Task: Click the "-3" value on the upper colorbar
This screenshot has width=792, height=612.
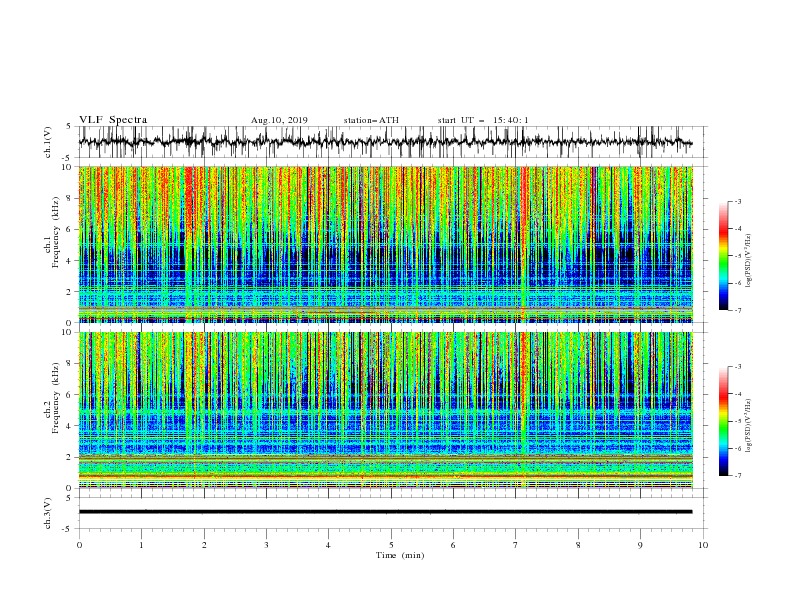Action: [737, 201]
